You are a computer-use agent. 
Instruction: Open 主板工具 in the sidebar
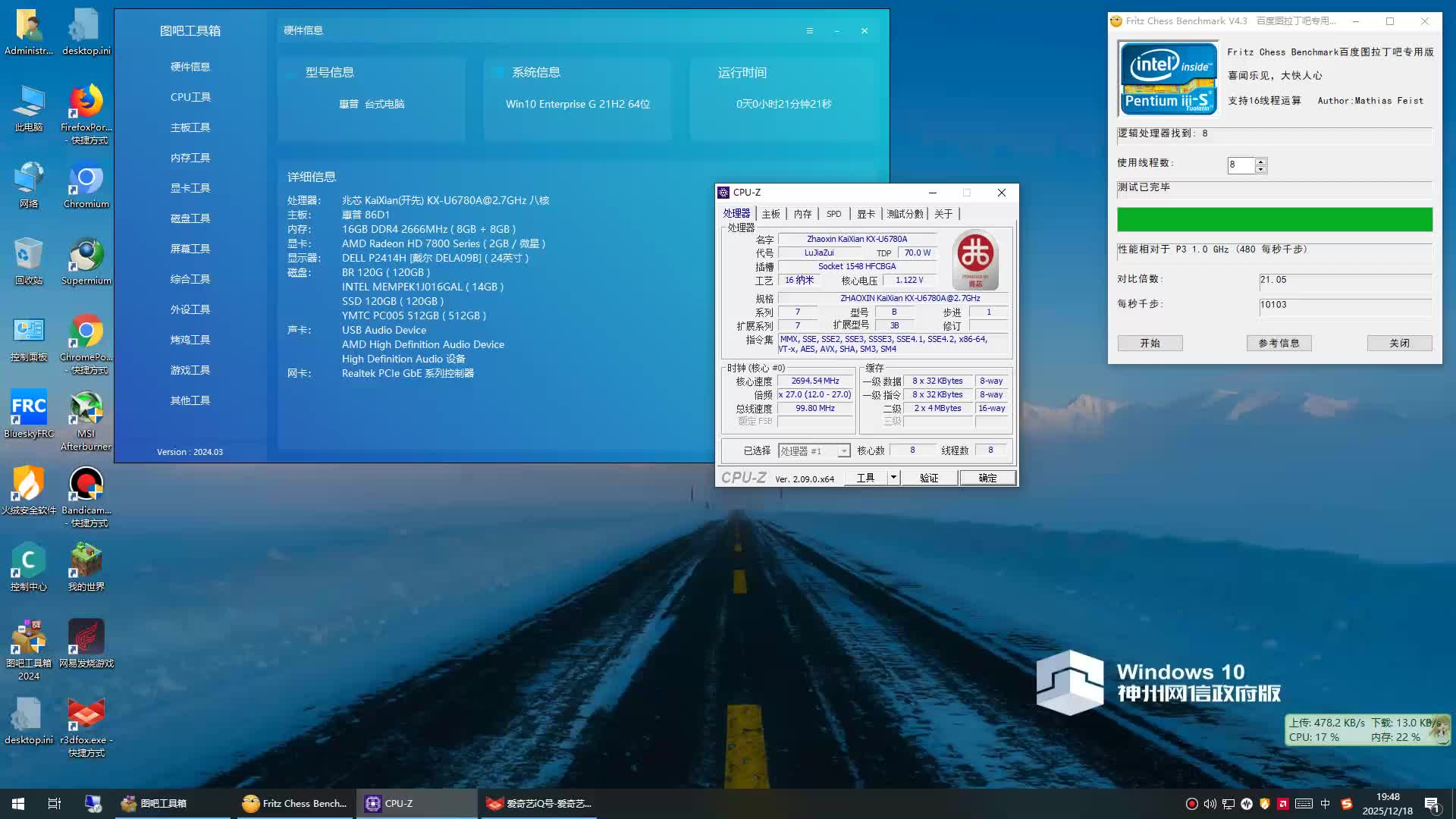point(190,127)
